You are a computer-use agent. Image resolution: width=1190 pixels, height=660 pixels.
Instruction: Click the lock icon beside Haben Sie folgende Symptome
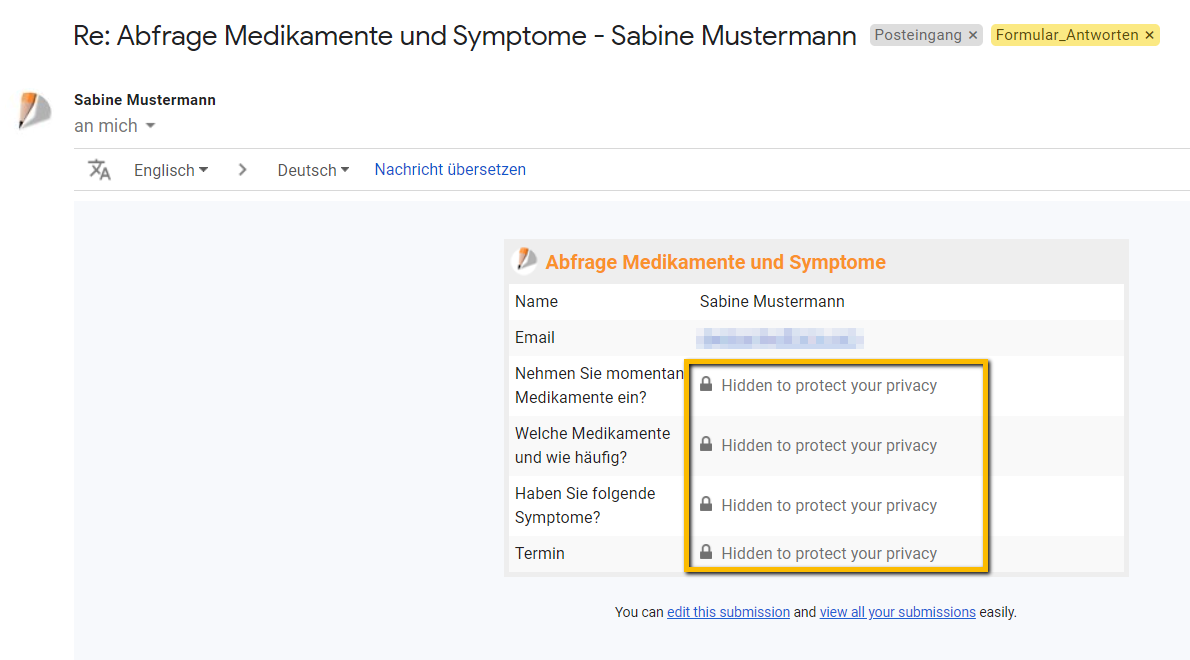[706, 505]
